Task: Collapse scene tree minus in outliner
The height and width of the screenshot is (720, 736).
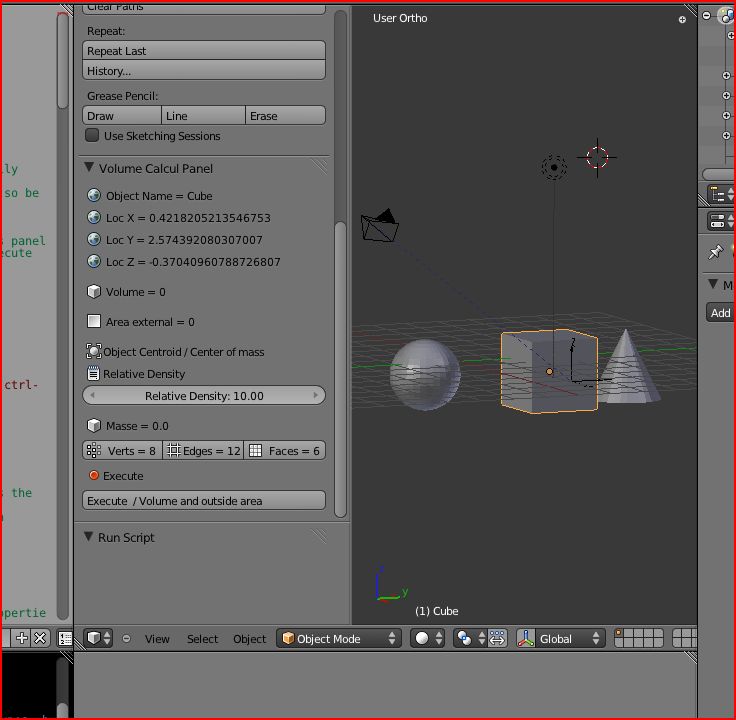Action: tap(706, 15)
